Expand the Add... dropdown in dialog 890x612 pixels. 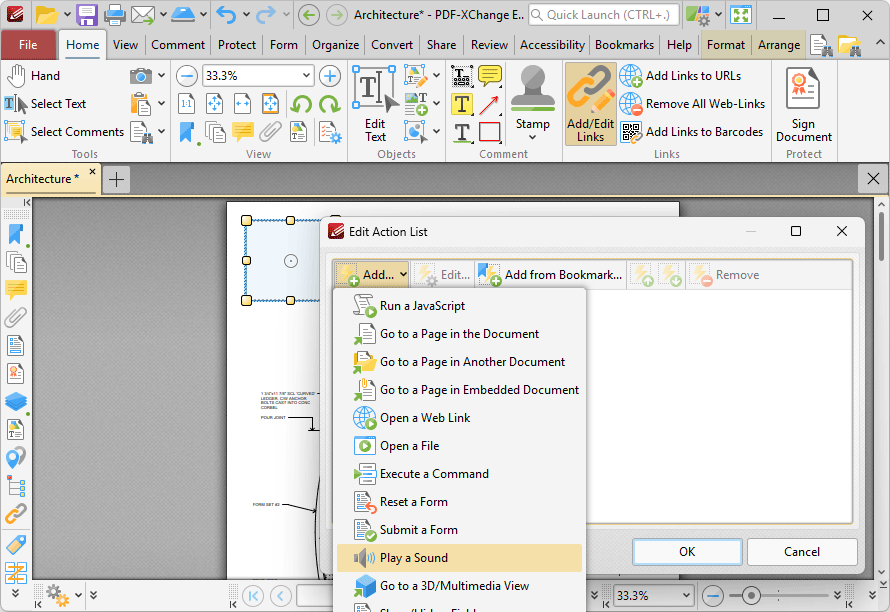[374, 275]
